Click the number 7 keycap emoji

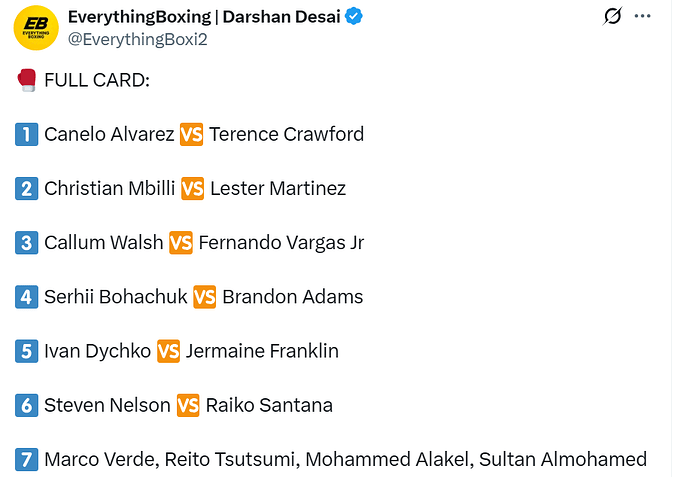point(27,460)
